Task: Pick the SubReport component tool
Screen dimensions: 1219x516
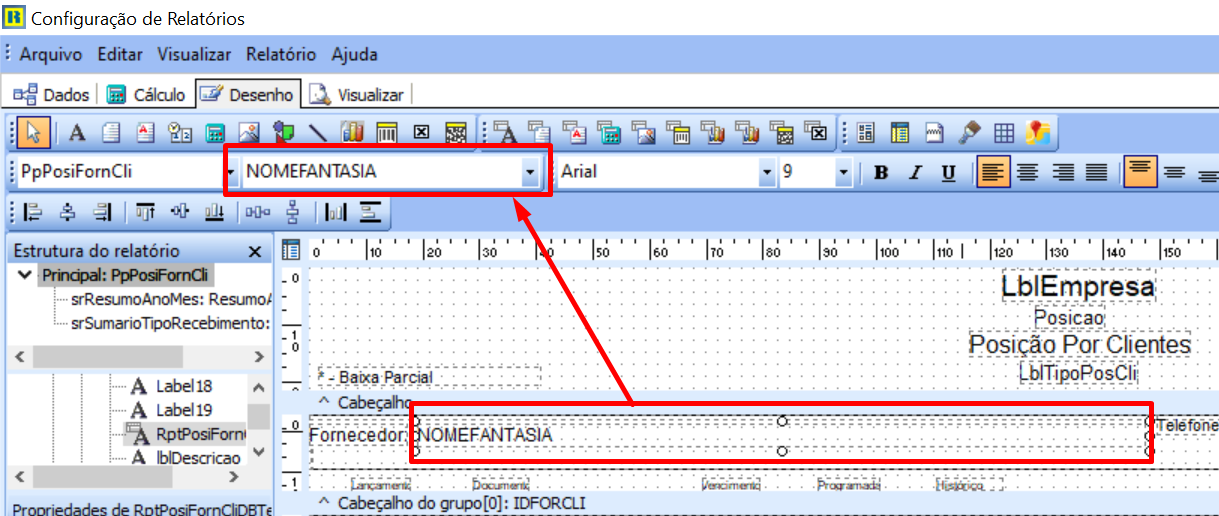Action: pos(901,131)
